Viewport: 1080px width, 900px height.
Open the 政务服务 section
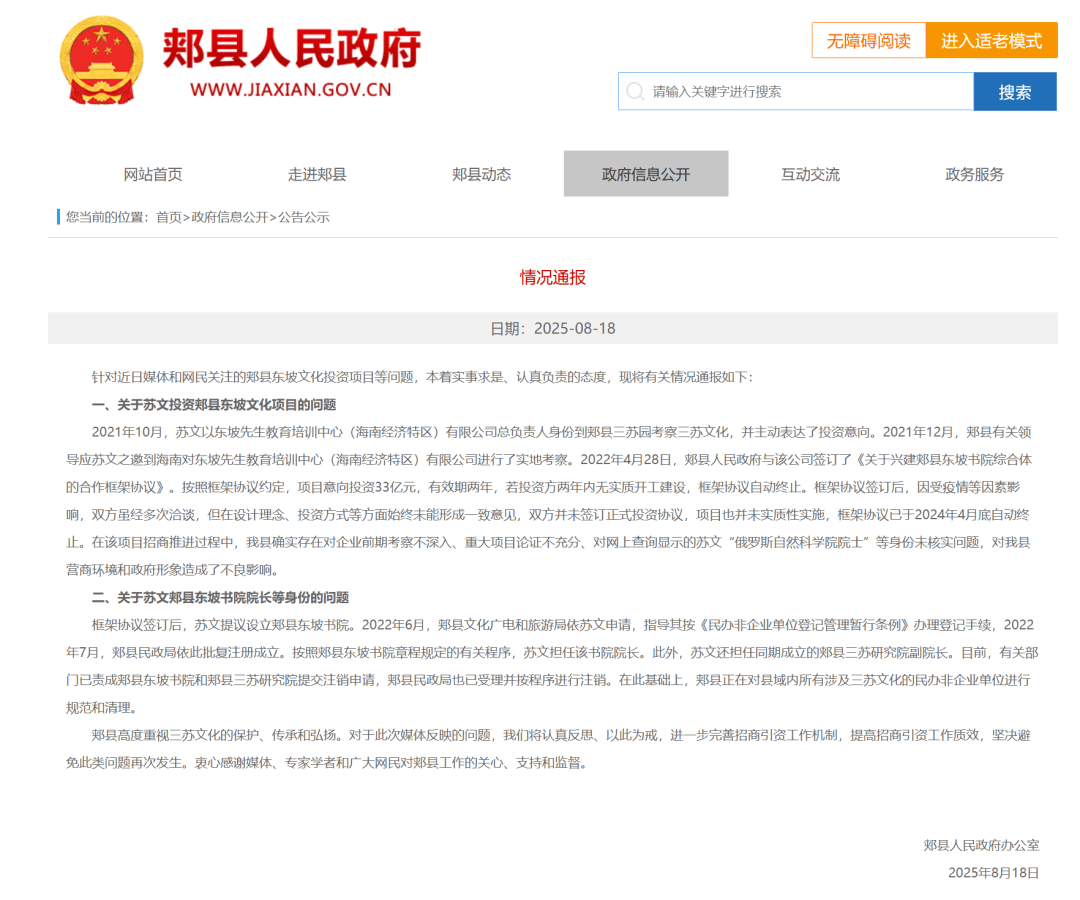tap(974, 173)
